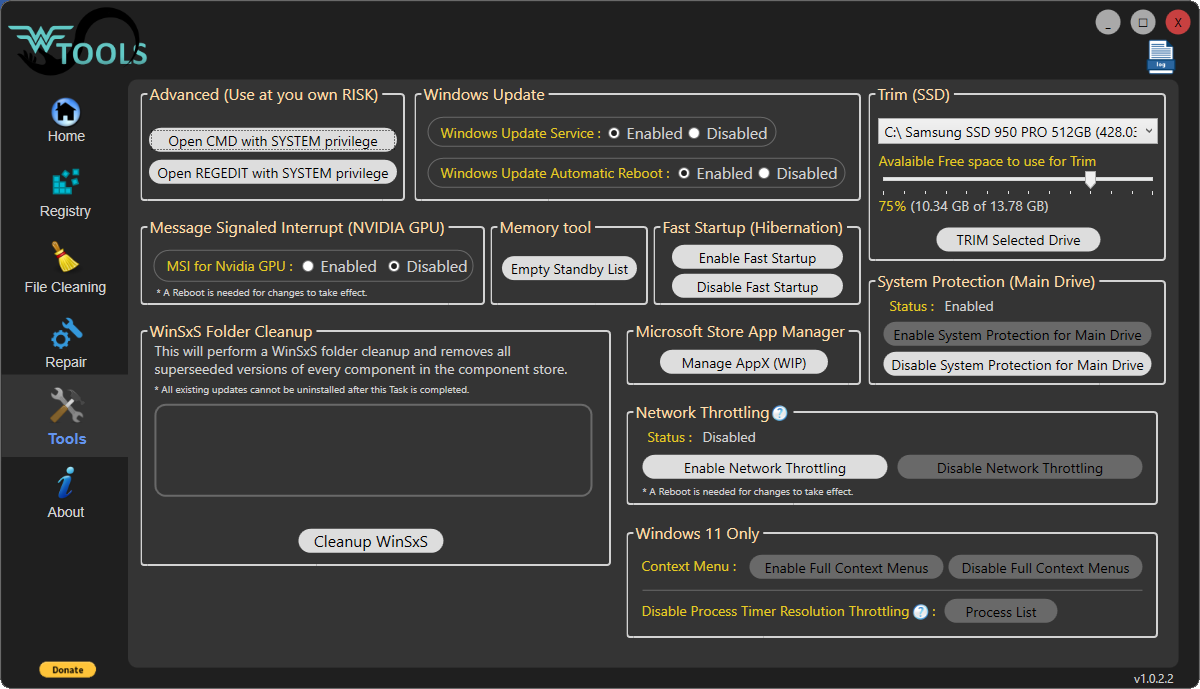The height and width of the screenshot is (689, 1200).
Task: Open the Trim drive selection dropdown
Action: tap(1018, 131)
